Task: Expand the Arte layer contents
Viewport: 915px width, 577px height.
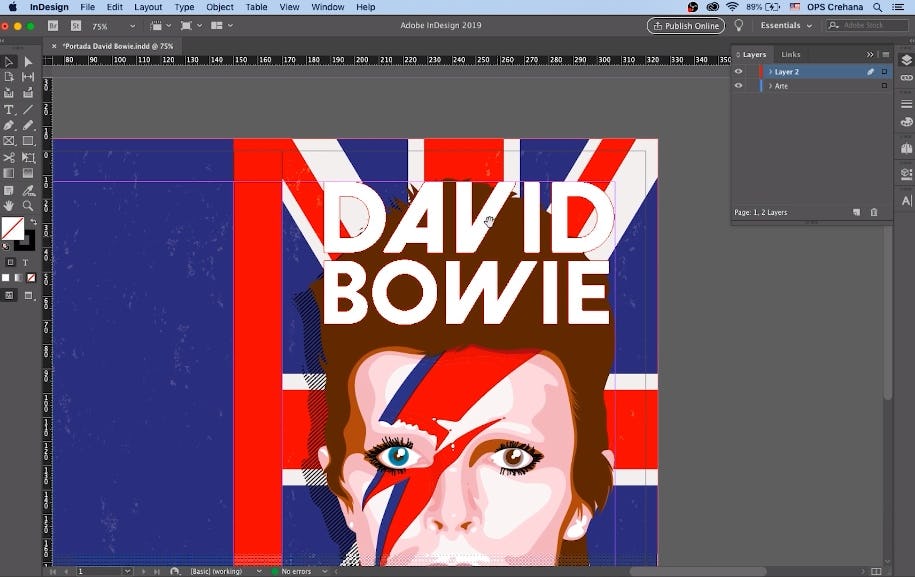Action: tap(770, 86)
